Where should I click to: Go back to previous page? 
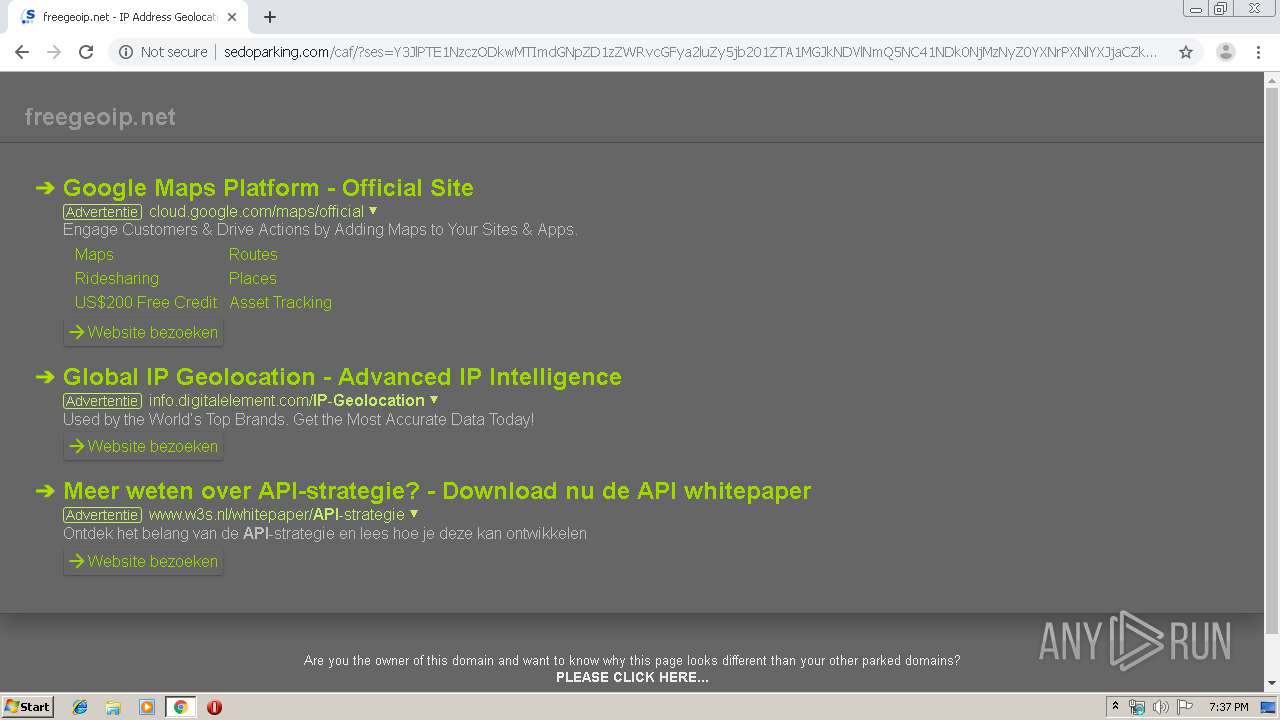point(22,52)
